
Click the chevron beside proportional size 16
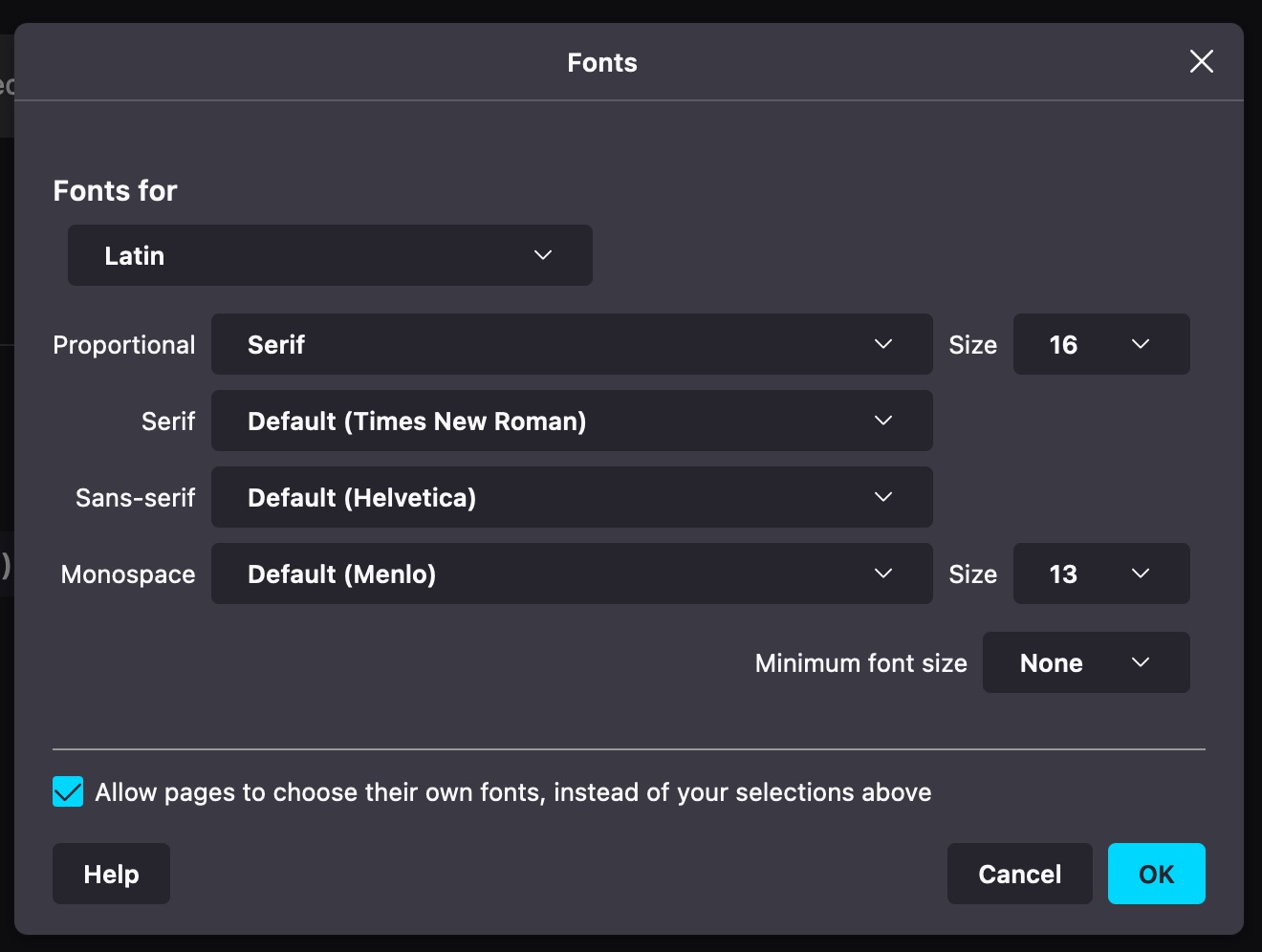pos(1140,344)
